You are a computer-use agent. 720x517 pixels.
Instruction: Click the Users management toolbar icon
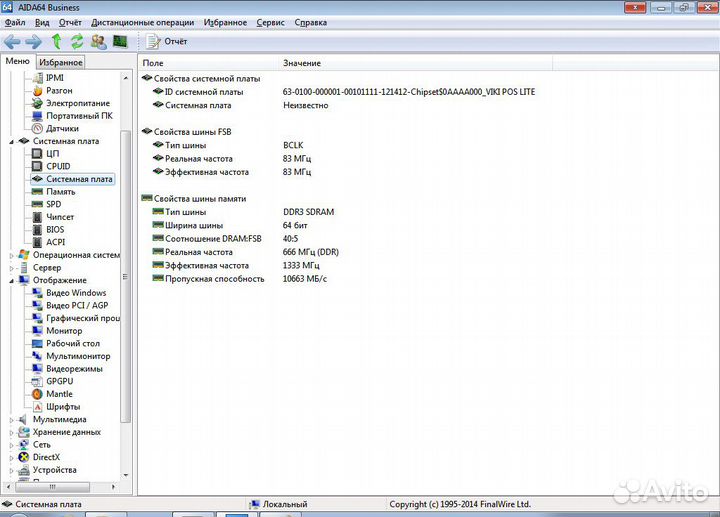[x=98, y=42]
